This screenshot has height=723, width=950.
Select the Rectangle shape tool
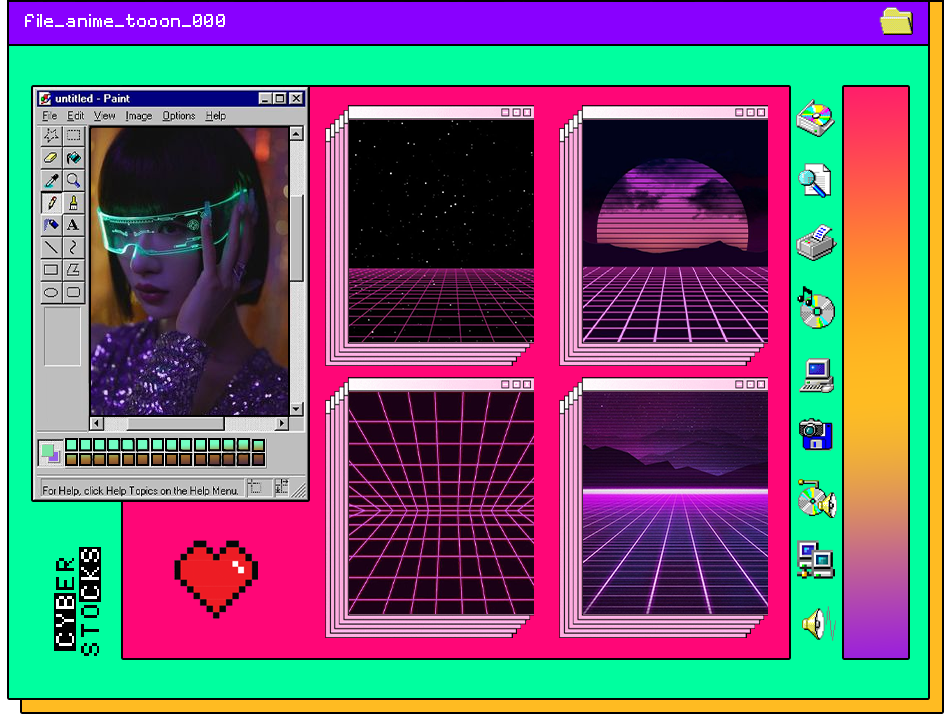click(x=51, y=270)
